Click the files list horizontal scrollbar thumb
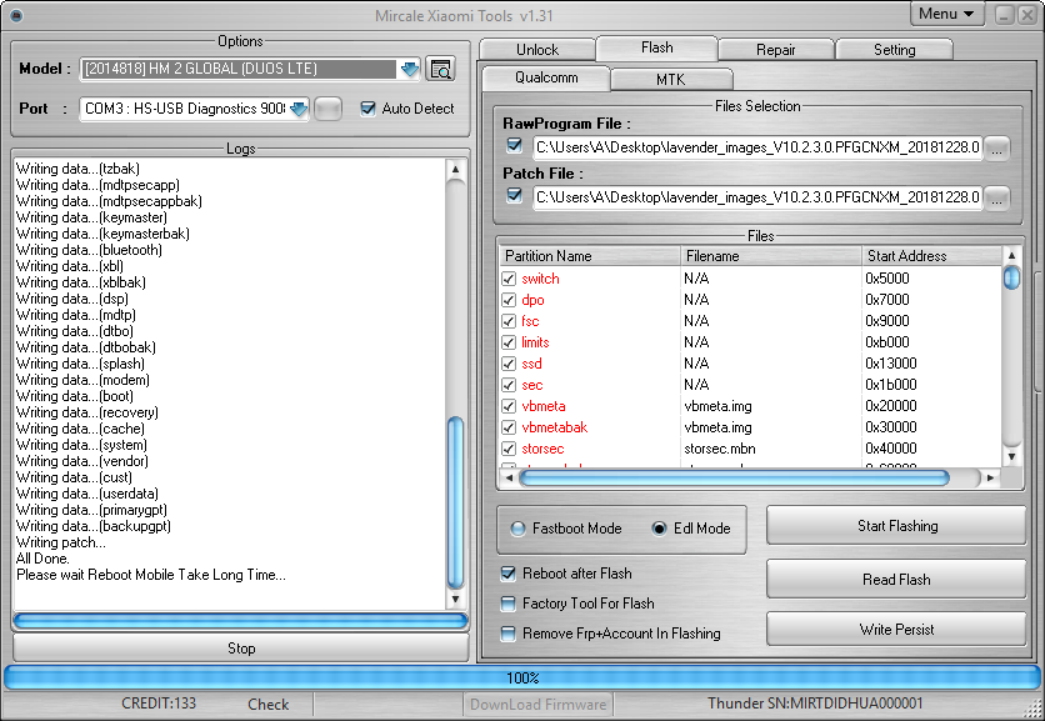This screenshot has height=721, width=1045. (x=734, y=478)
